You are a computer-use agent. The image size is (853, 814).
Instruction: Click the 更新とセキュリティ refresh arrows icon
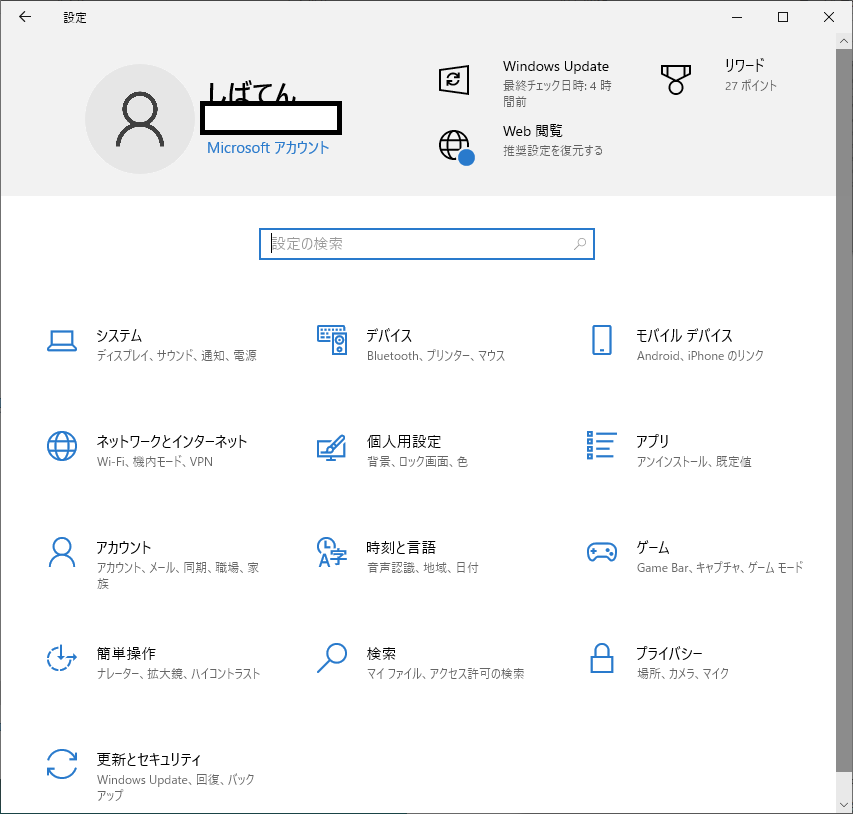pos(62,765)
